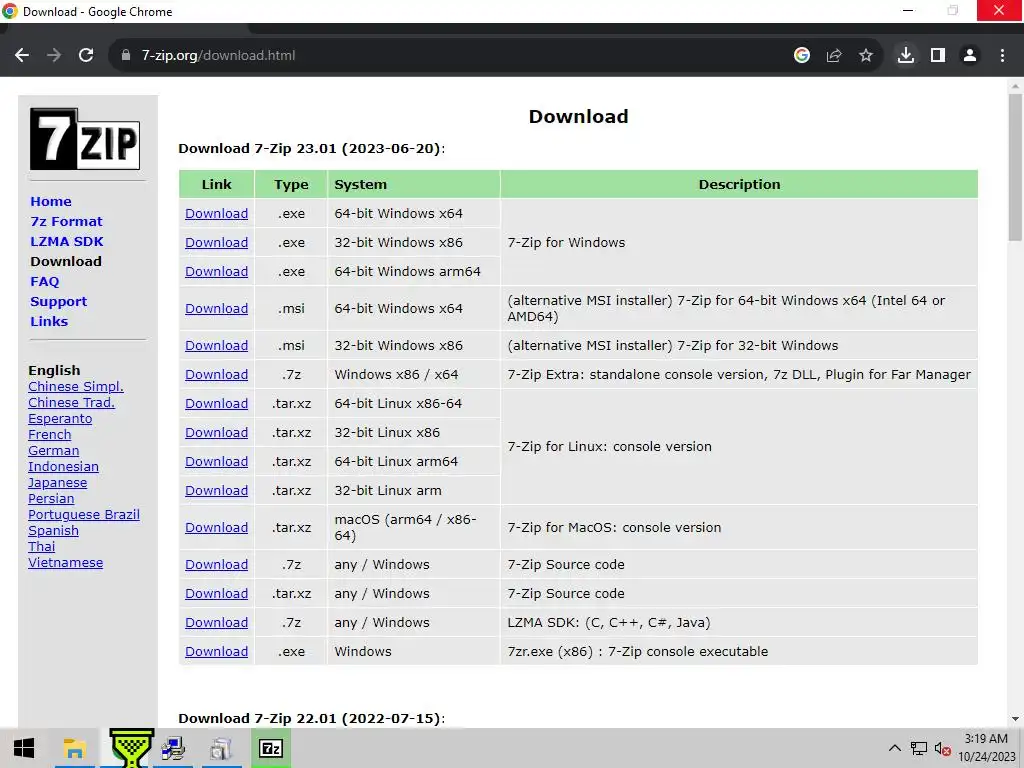Viewport: 1024px width, 768px height.
Task: Download .exe for 64-bit Windows arm64
Action: pos(216,272)
